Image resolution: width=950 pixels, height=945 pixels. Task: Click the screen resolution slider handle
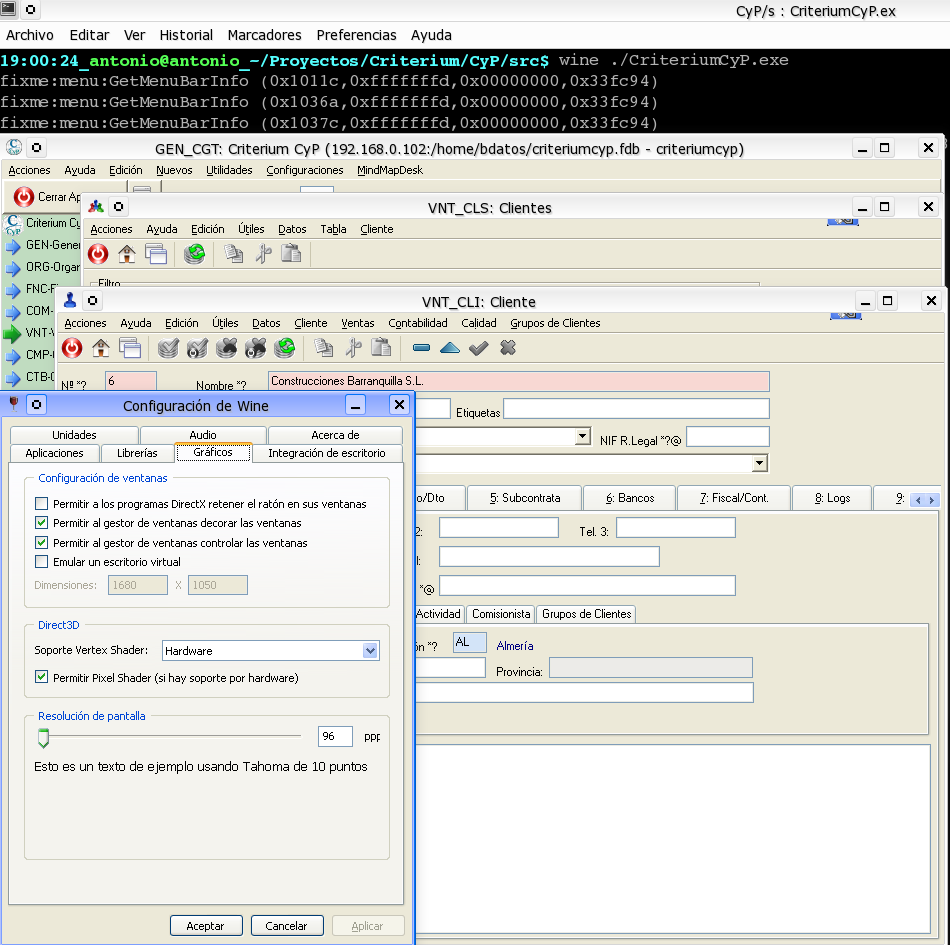44,738
